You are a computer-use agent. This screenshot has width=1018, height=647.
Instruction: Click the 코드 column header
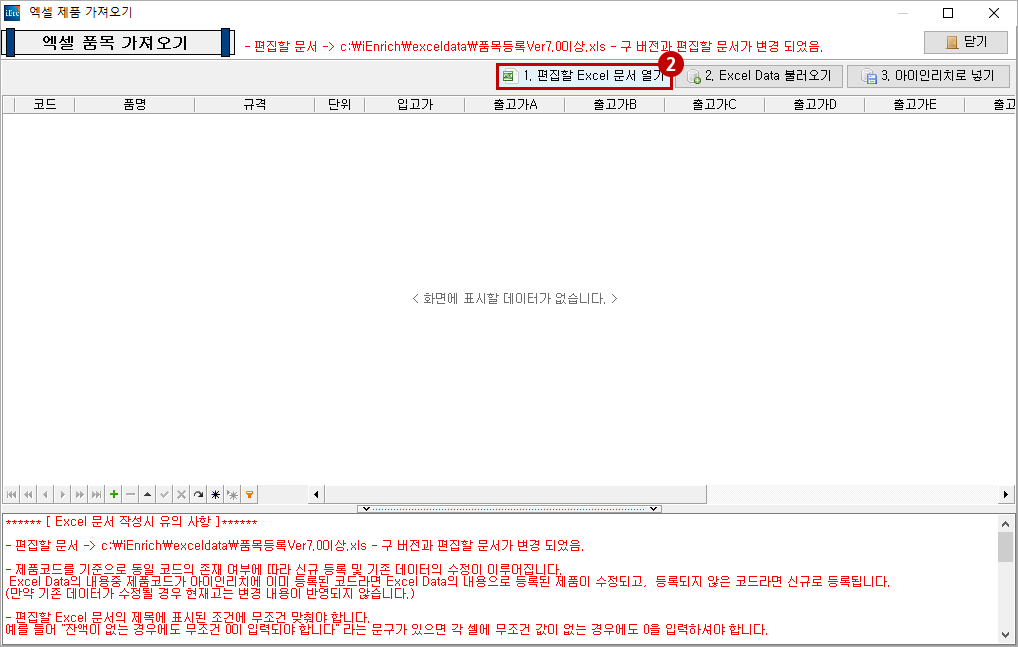point(44,104)
